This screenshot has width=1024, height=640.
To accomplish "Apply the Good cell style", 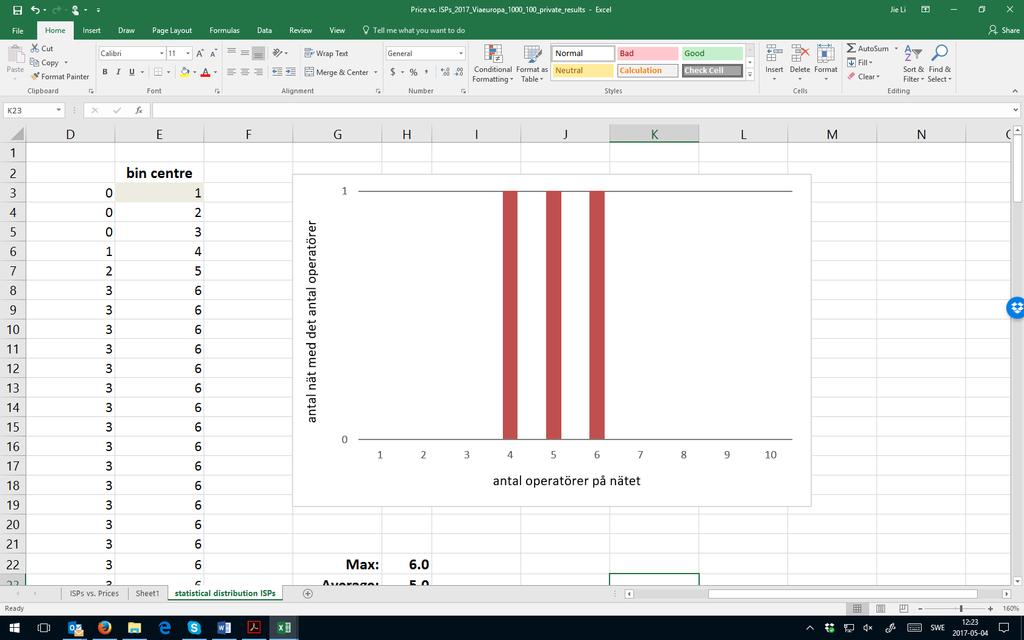I will click(x=712, y=54).
